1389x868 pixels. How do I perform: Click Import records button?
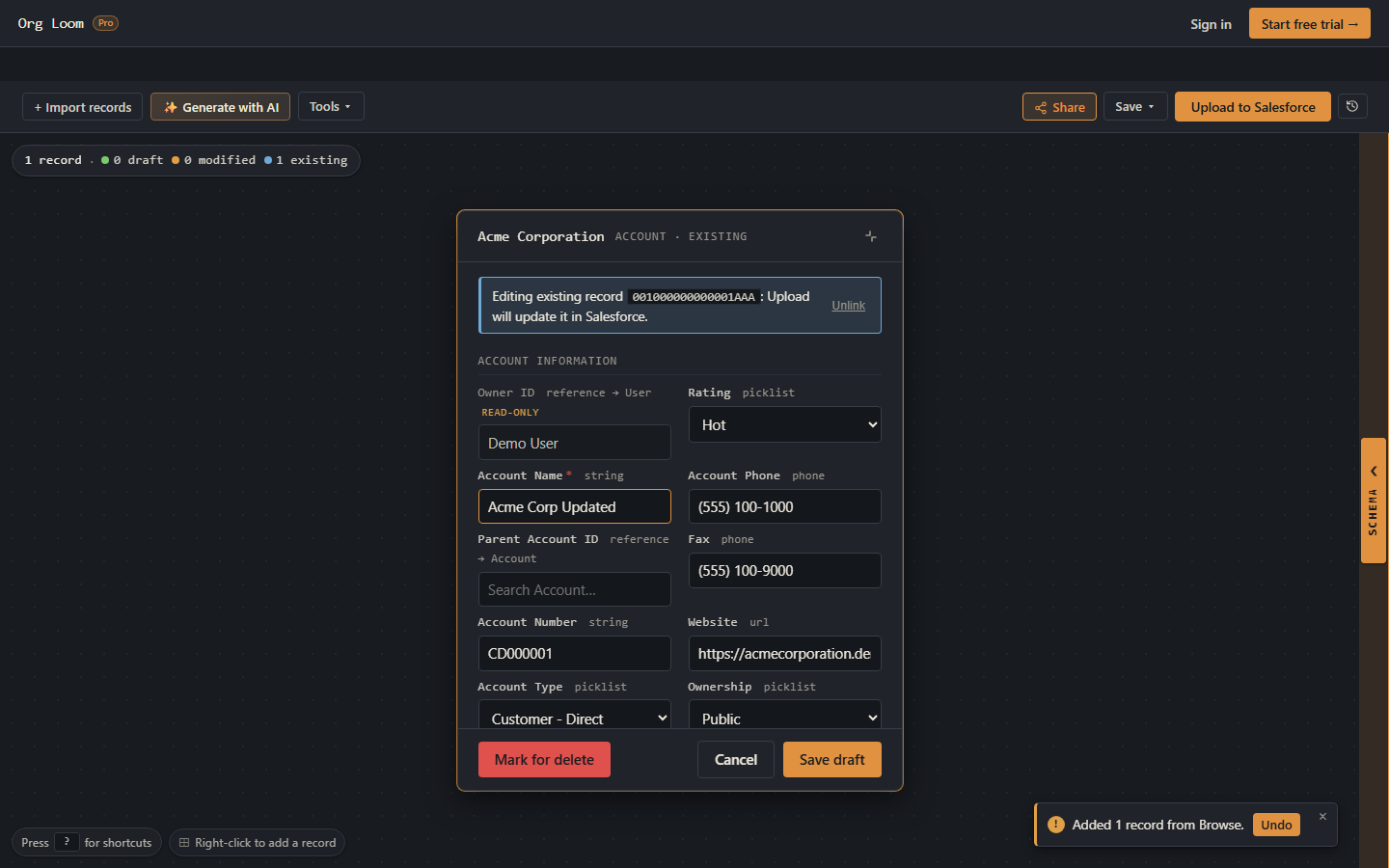coord(83,107)
